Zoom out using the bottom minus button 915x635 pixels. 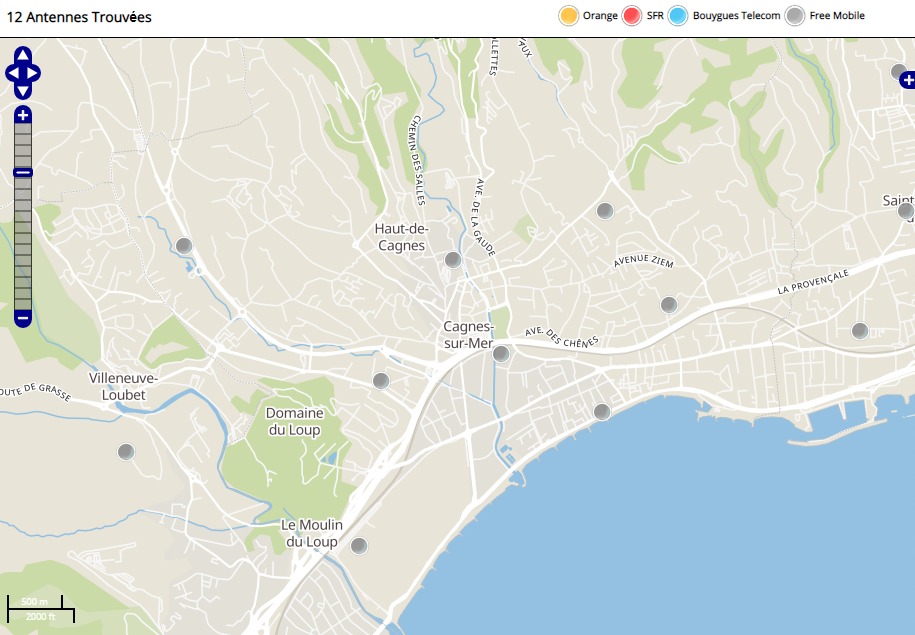(x=23, y=318)
